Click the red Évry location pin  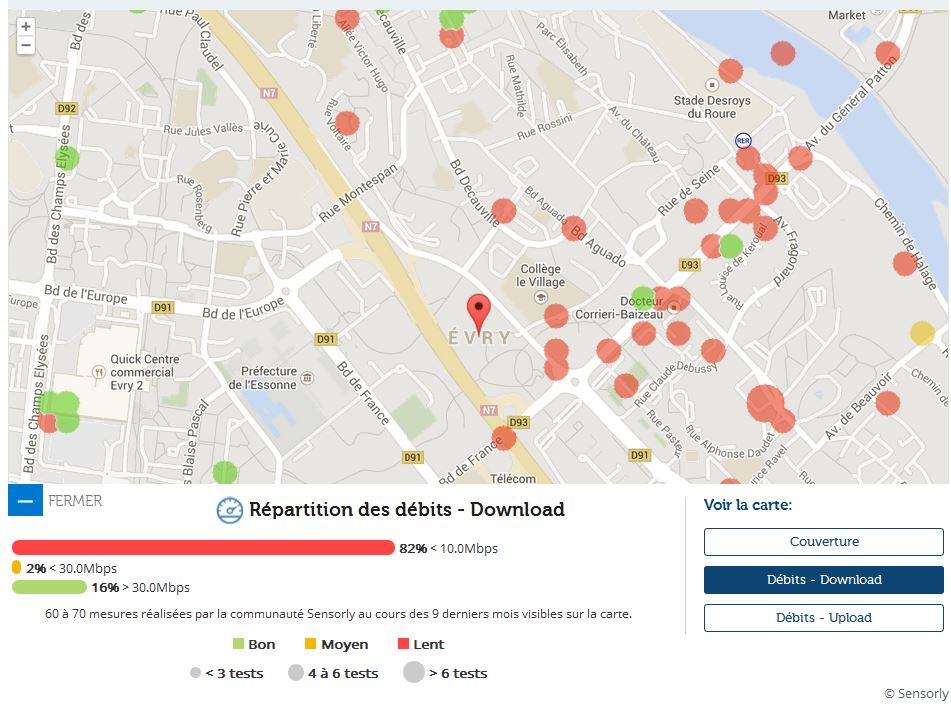click(x=480, y=312)
